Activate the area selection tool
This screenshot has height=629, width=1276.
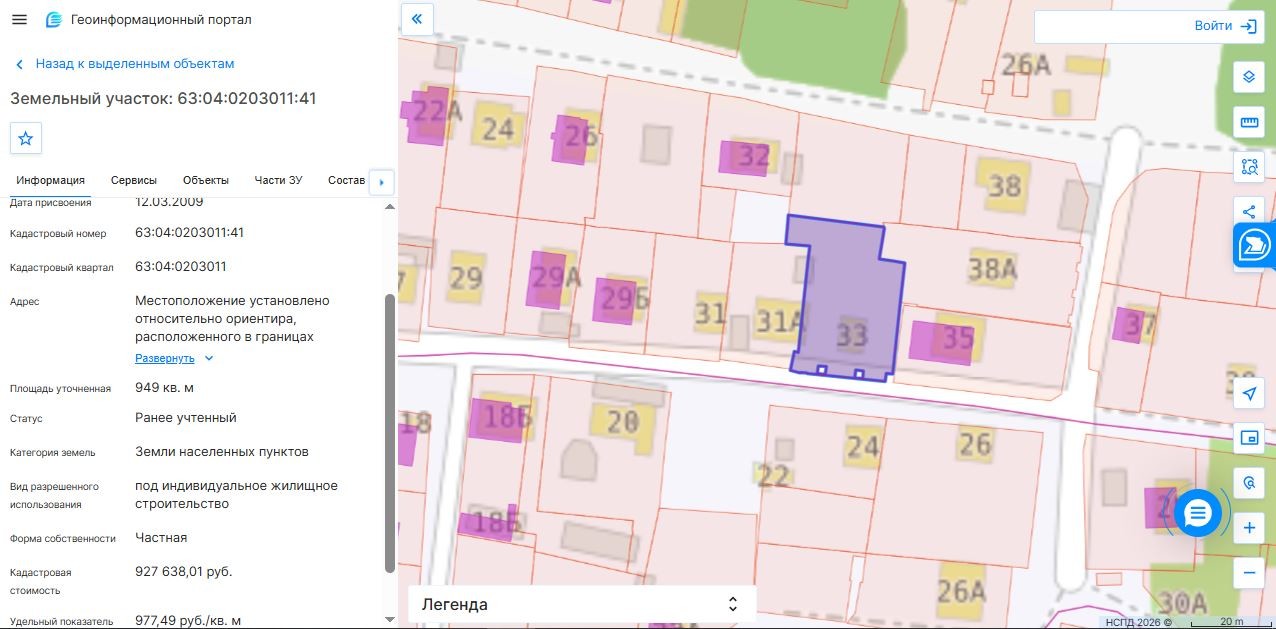(1248, 166)
